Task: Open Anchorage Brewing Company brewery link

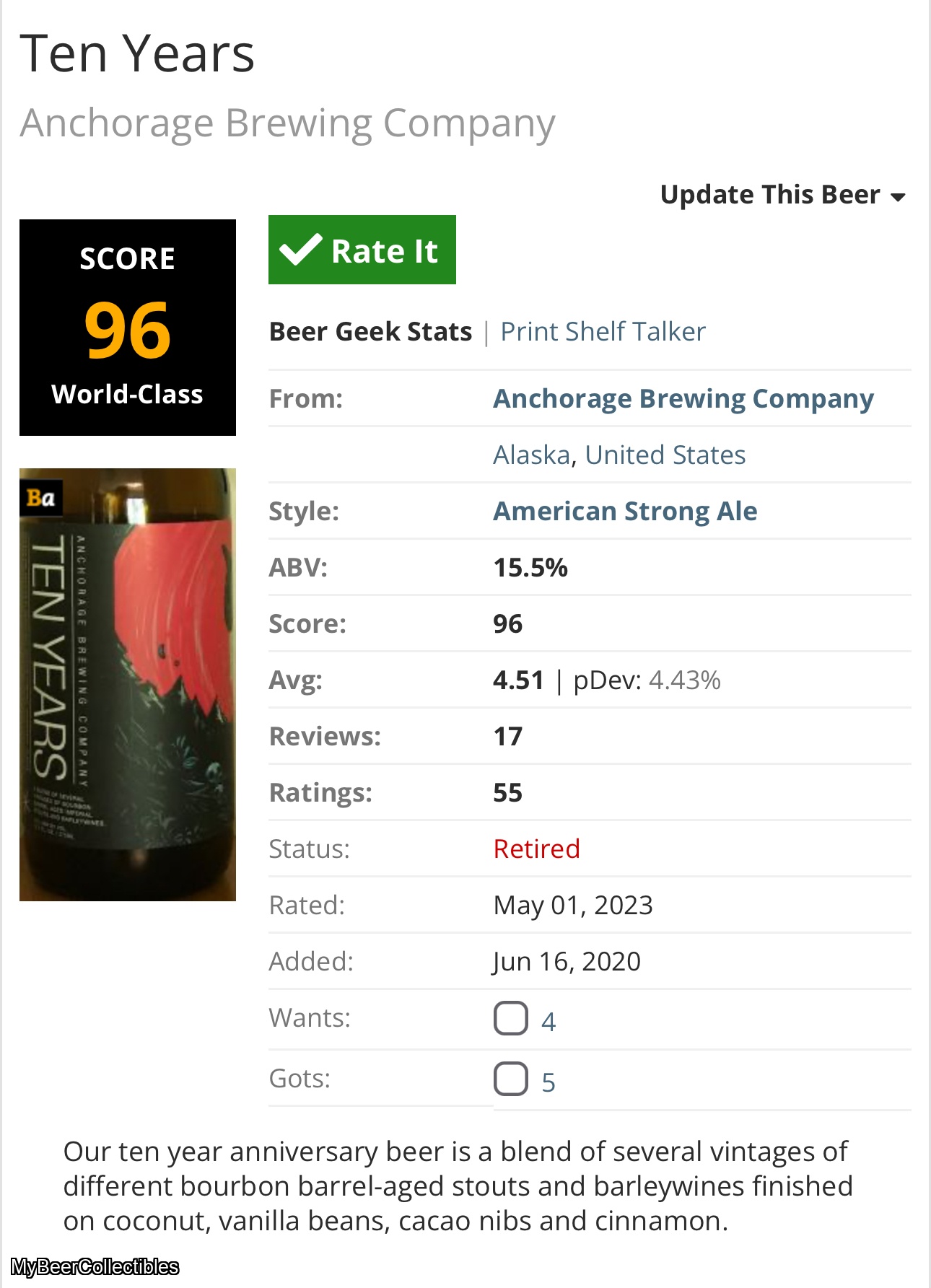Action: click(x=683, y=398)
